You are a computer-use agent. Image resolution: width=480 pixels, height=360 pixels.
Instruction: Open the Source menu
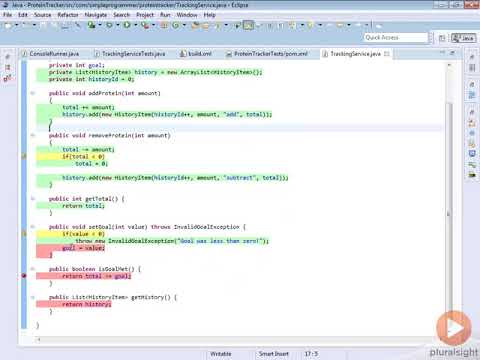click(x=42, y=15)
